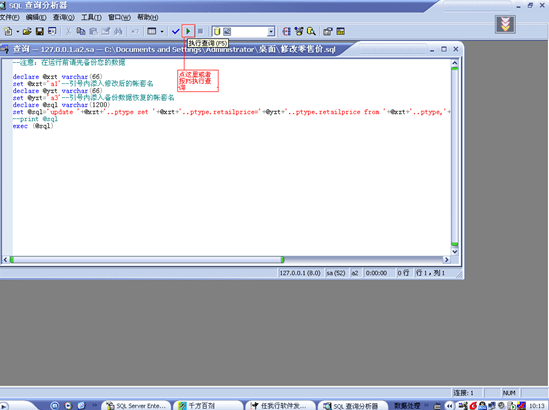Click the Object Search magnifier icon

pyautogui.click(x=311, y=32)
